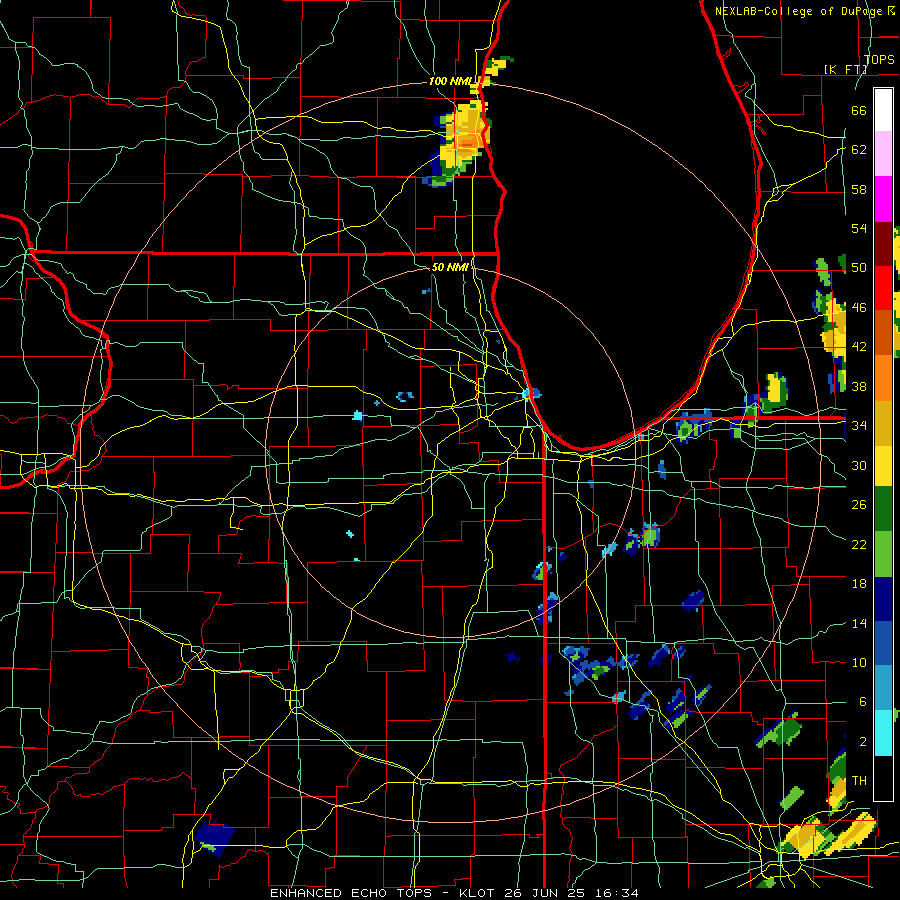
Task: Pick the bright red legend swatch near 46
Action: coord(883,288)
